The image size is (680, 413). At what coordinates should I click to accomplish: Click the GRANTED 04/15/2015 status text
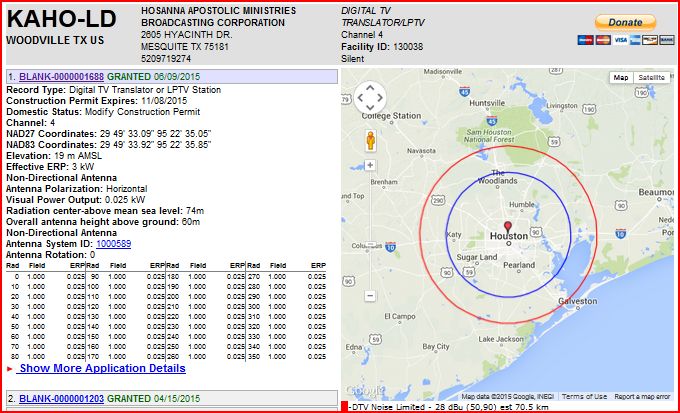154,398
